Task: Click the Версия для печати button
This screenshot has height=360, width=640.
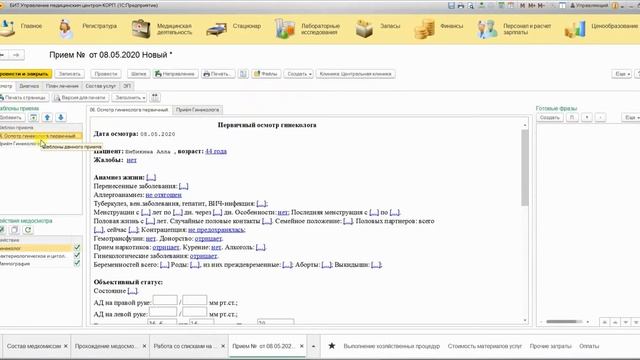Action: pos(81,98)
